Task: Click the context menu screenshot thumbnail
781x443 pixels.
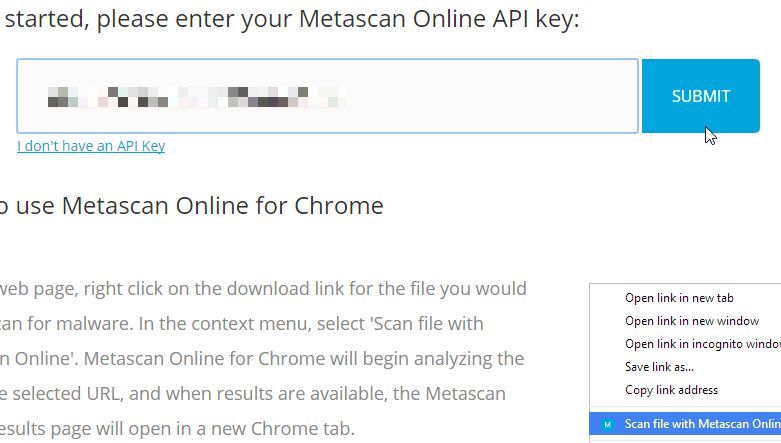Action: click(x=685, y=363)
